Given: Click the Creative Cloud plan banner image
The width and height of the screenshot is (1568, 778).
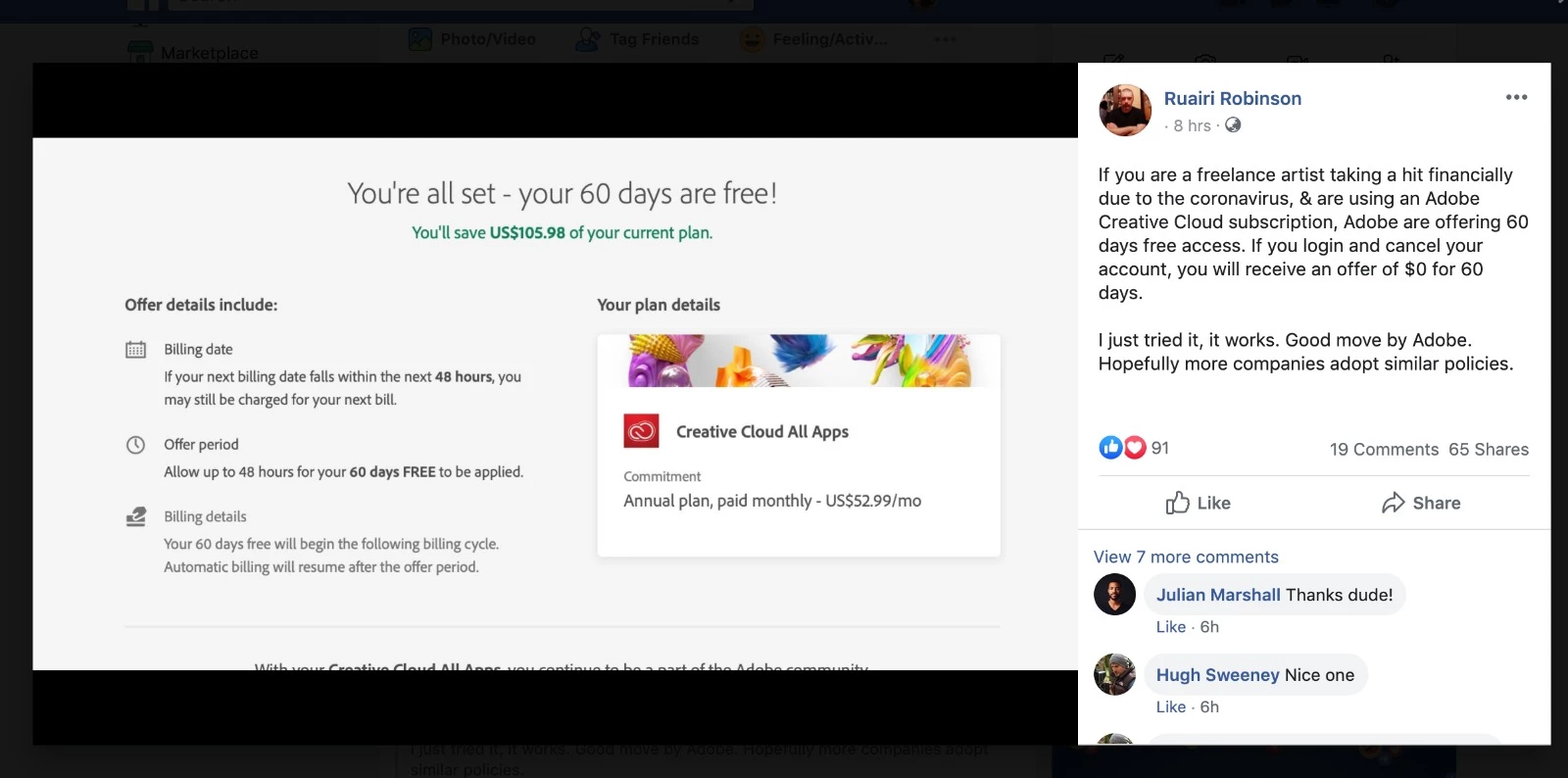Looking at the screenshot, I should [799, 361].
